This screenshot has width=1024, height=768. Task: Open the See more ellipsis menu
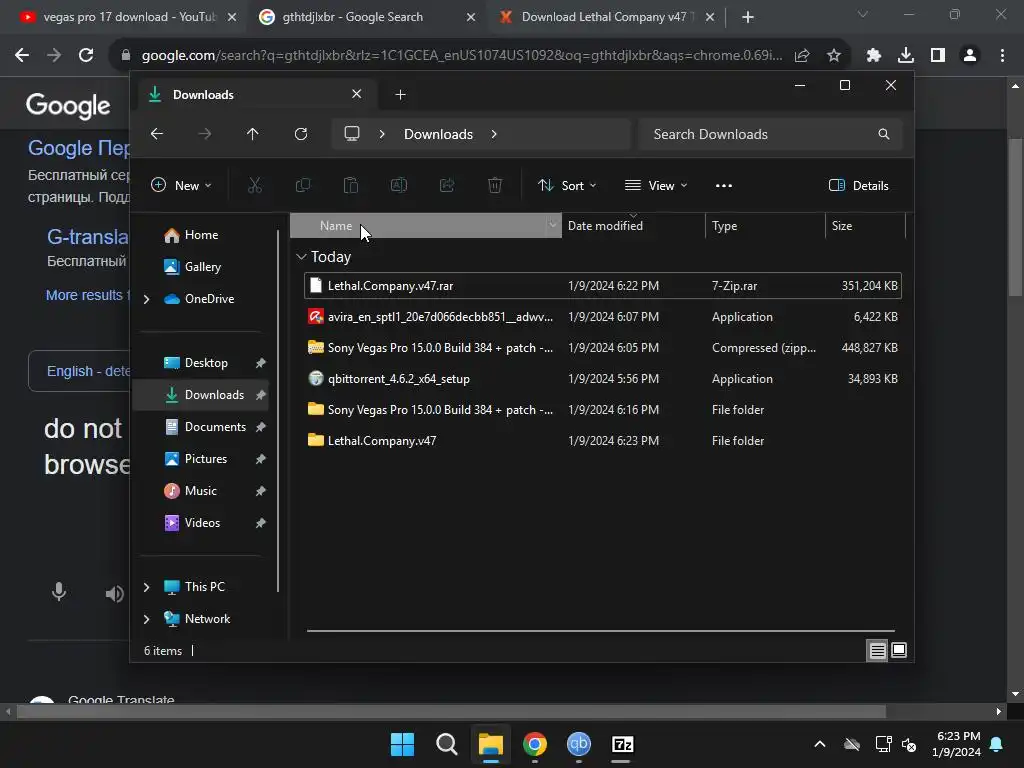pyautogui.click(x=724, y=185)
